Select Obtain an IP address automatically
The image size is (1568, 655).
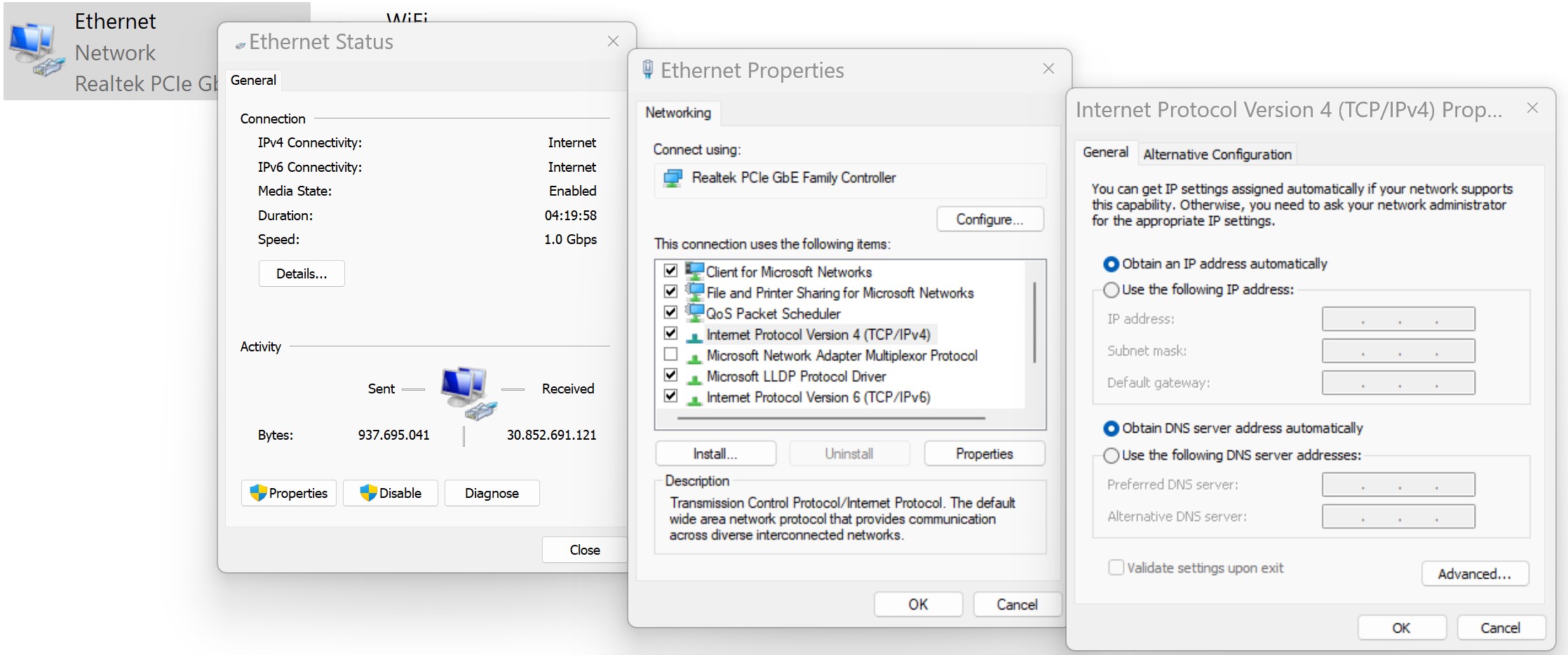[x=1111, y=264]
